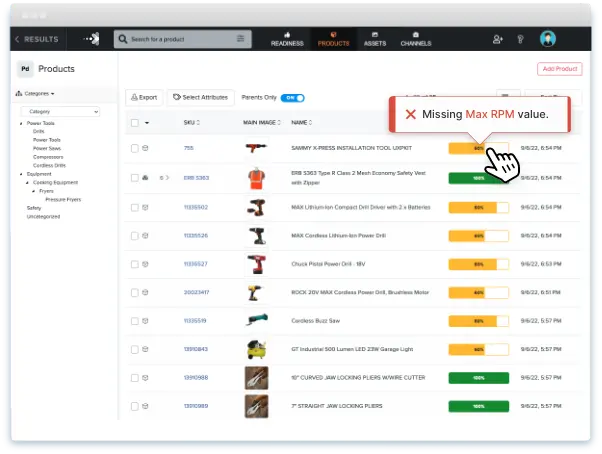Click product type icon for SKU 20023417
This screenshot has width=602, height=454.
point(145,292)
